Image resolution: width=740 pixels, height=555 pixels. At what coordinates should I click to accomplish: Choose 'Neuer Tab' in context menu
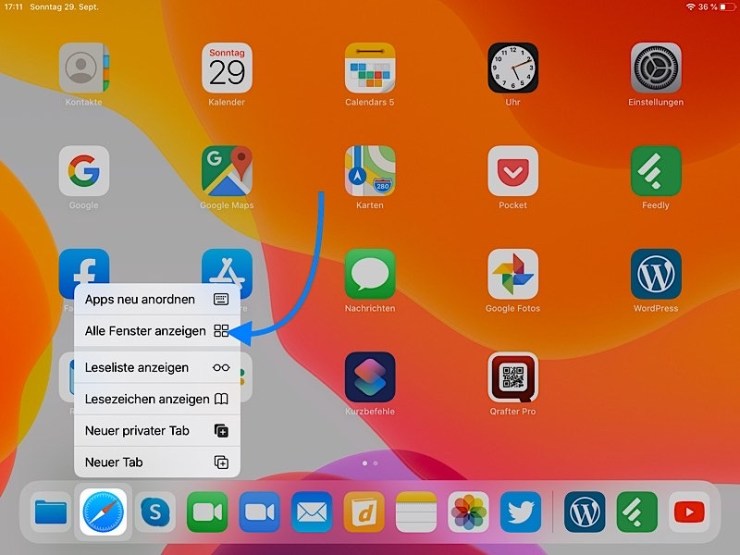157,462
